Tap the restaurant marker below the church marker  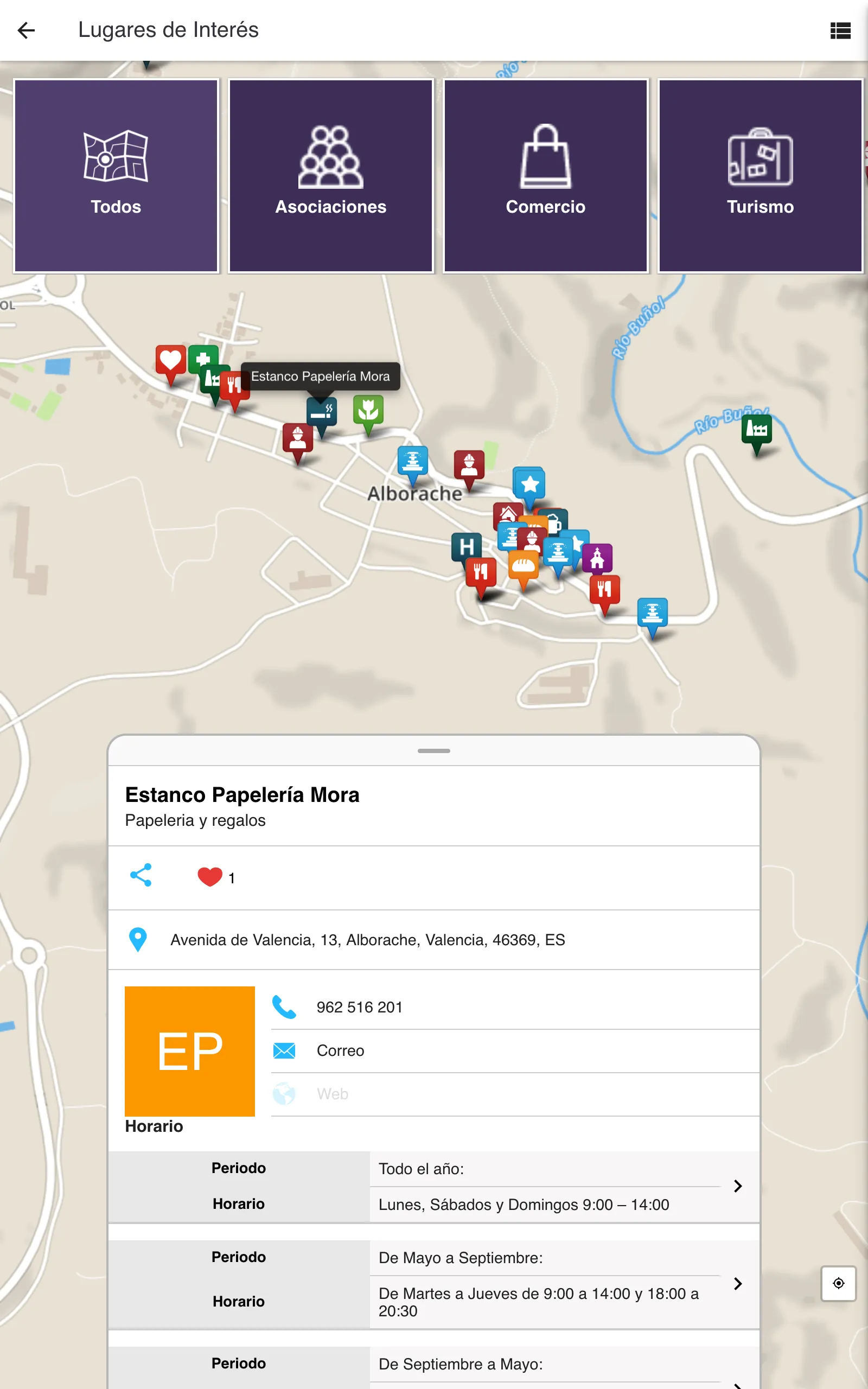[604, 590]
